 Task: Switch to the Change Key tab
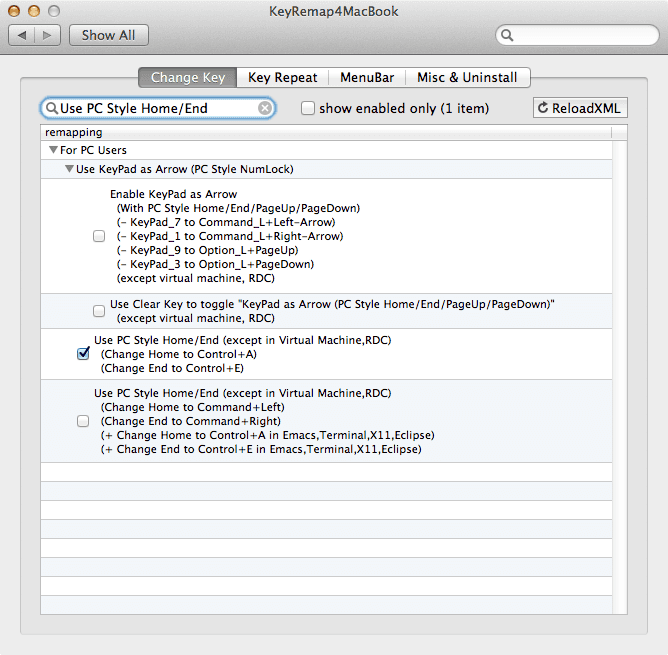pos(187,78)
